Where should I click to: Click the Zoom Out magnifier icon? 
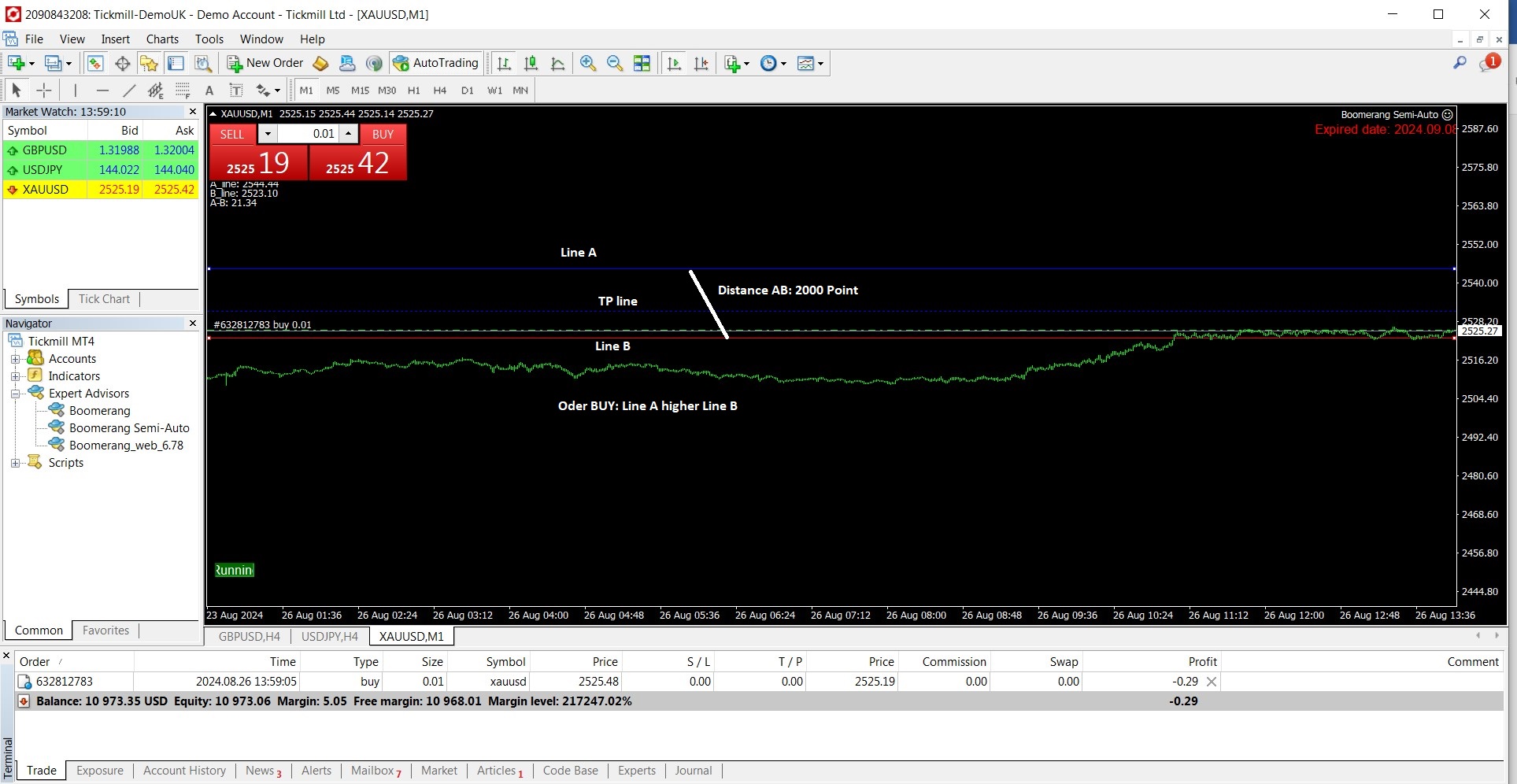click(615, 63)
